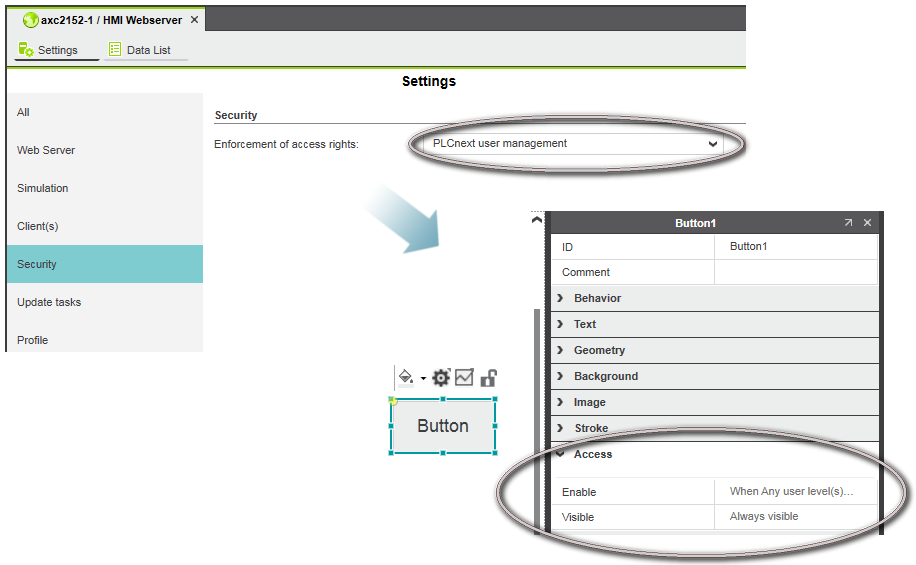Image resolution: width=916 pixels, height=565 pixels.
Task: Click the fill color paint bucket icon
Action: (405, 377)
